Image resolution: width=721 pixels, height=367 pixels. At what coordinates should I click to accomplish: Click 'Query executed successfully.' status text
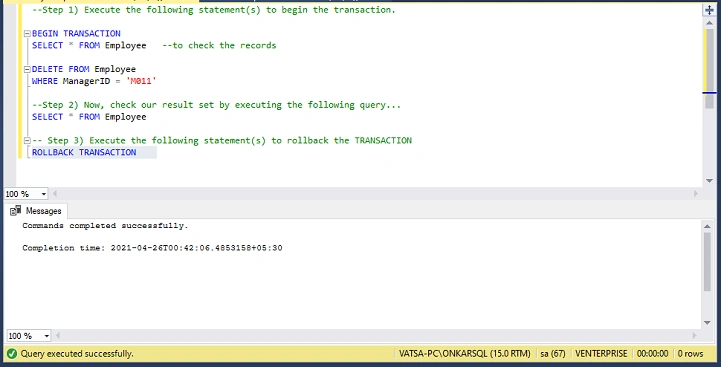[77, 354]
